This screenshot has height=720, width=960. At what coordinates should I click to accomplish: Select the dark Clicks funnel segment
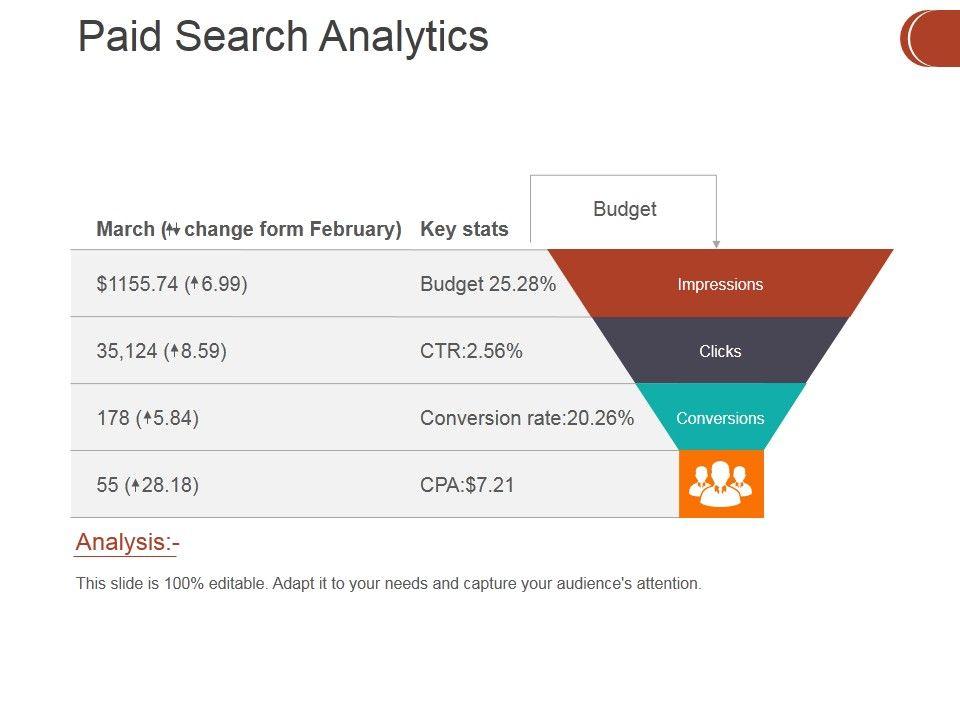pyautogui.click(x=720, y=351)
